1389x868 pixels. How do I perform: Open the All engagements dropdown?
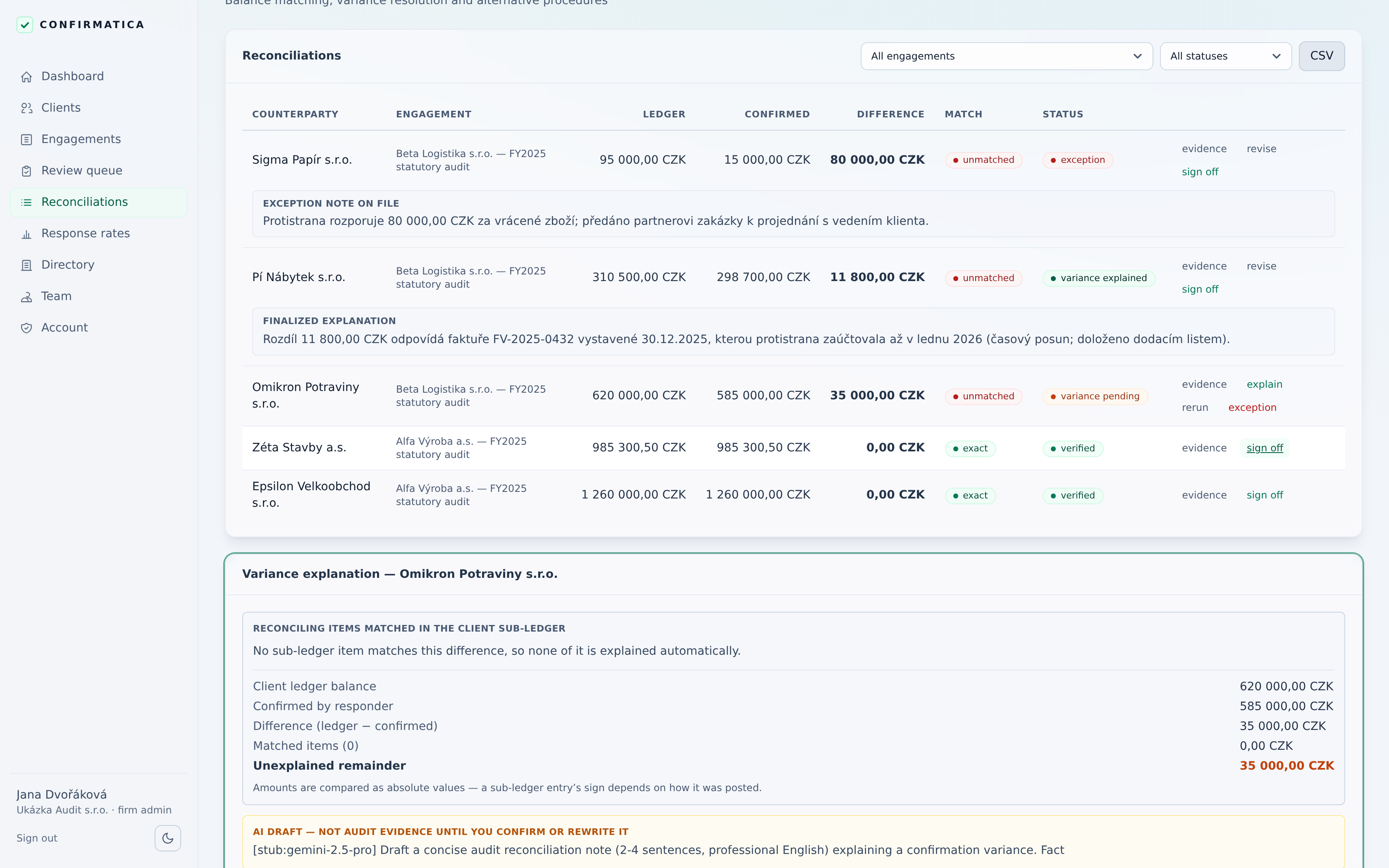[1007, 56]
